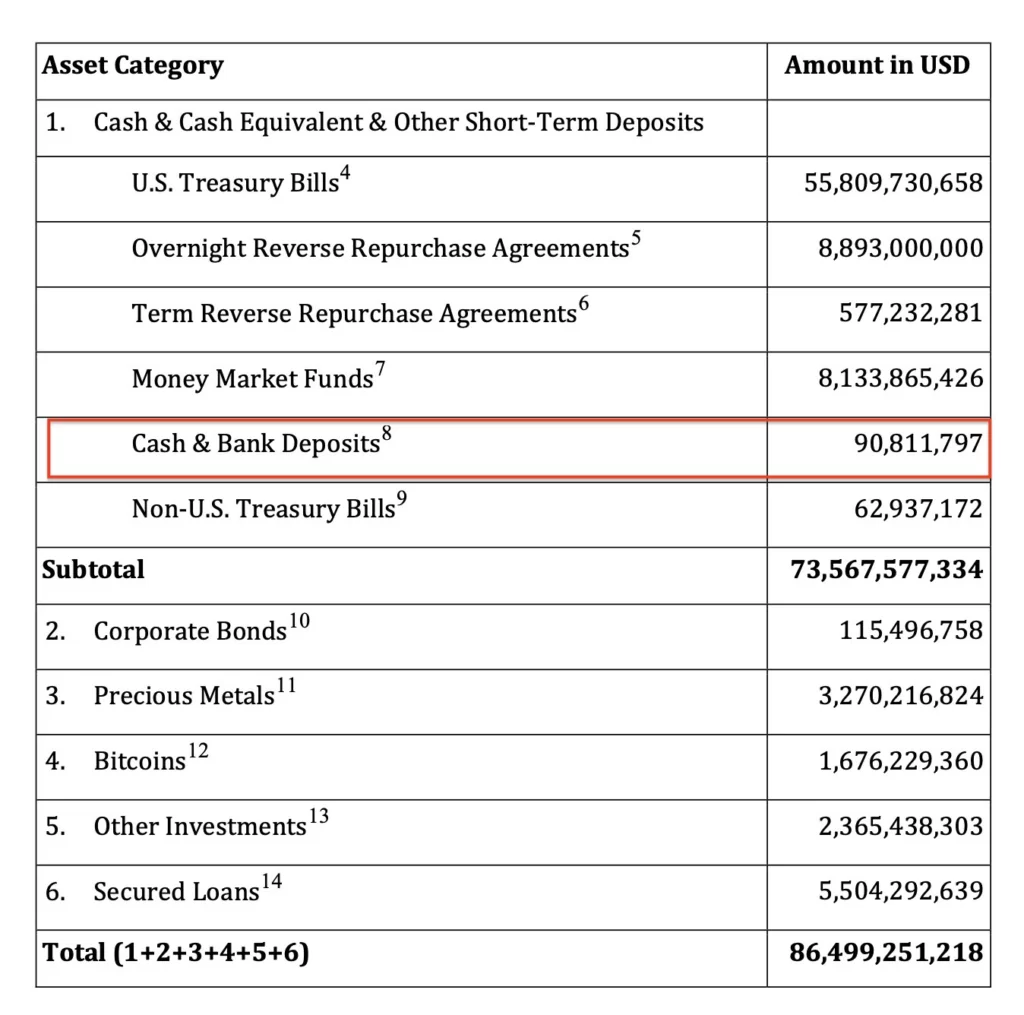Click the highlighted amount 90,811,797

[x=920, y=444]
